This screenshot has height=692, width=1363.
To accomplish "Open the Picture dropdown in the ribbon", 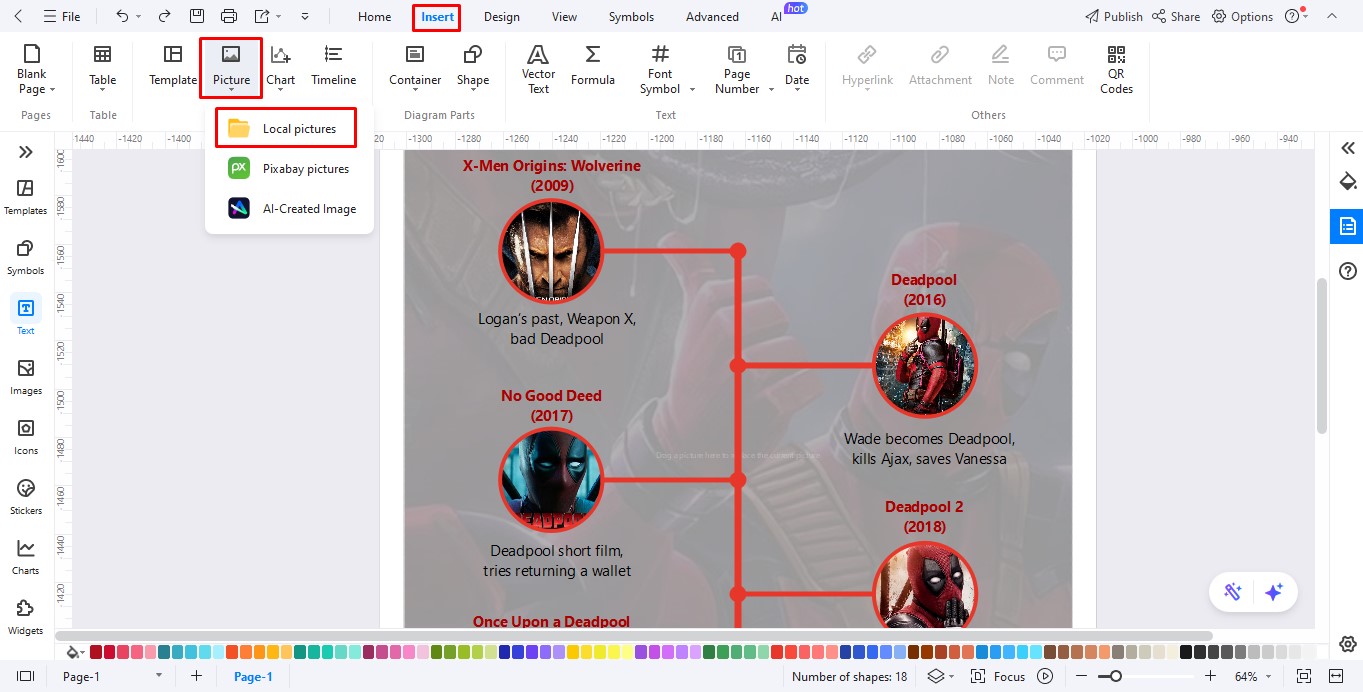I will coord(231,68).
